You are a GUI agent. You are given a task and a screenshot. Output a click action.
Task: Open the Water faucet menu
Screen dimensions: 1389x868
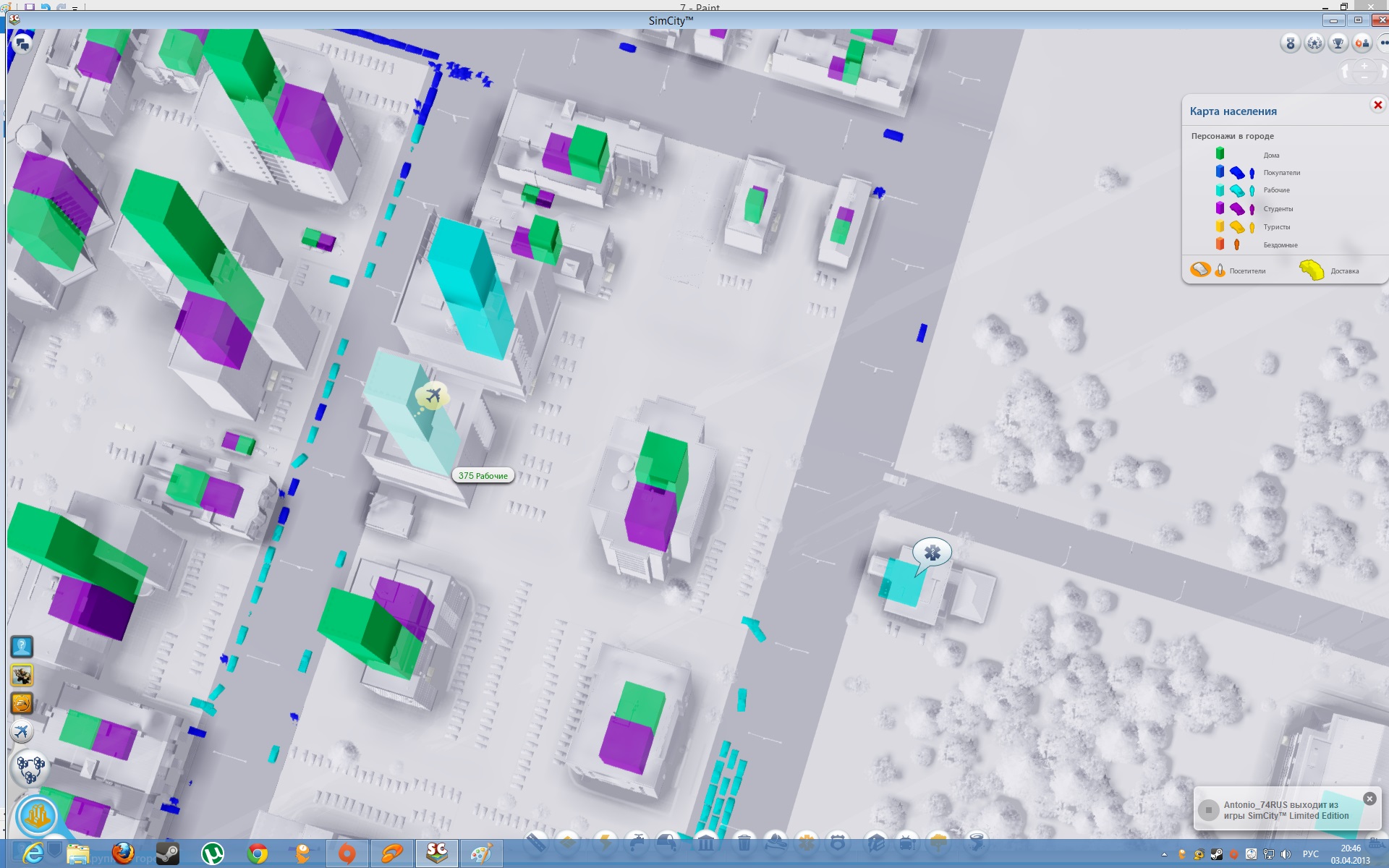[638, 843]
